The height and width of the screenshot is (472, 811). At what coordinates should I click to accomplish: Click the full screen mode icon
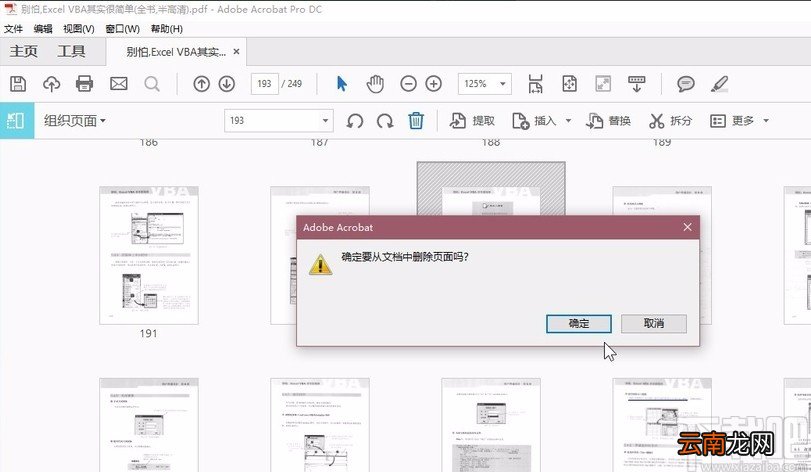tap(603, 84)
